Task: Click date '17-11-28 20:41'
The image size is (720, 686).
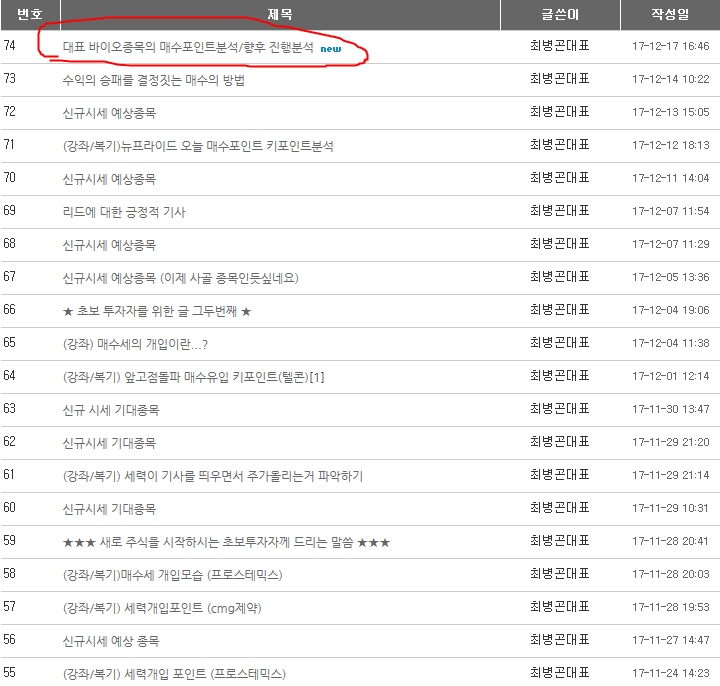Action: (x=670, y=541)
